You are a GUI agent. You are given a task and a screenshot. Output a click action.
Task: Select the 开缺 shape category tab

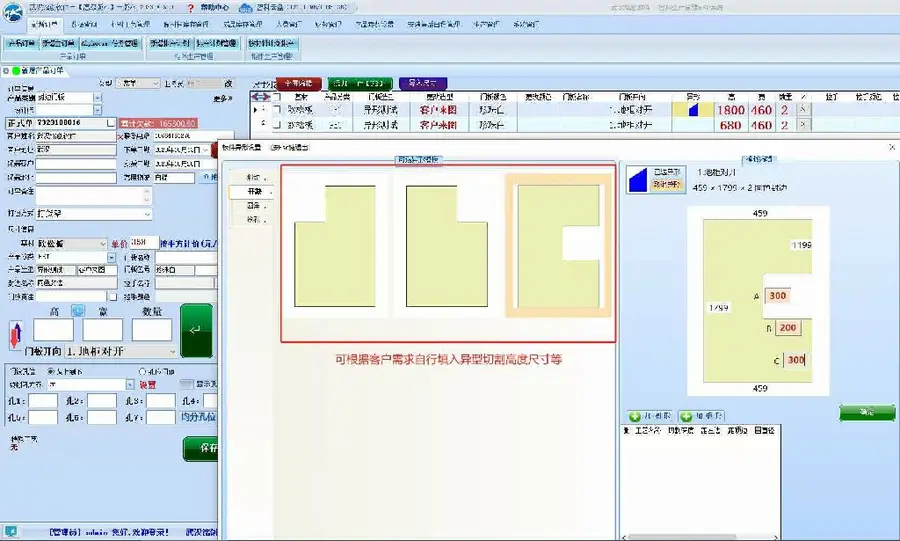tap(251, 192)
